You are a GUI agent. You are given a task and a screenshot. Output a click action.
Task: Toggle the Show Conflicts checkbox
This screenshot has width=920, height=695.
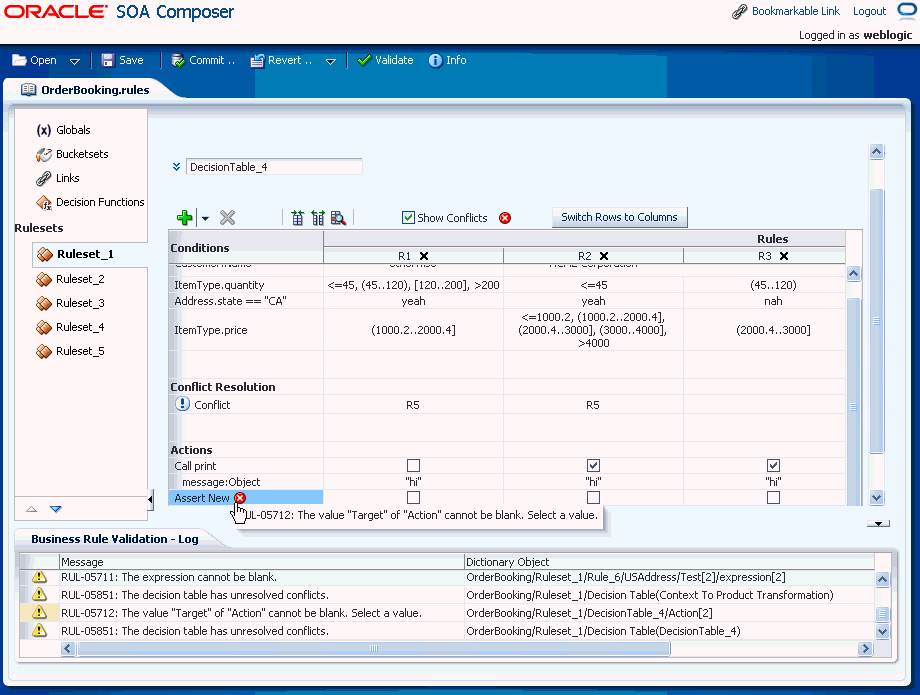point(408,218)
